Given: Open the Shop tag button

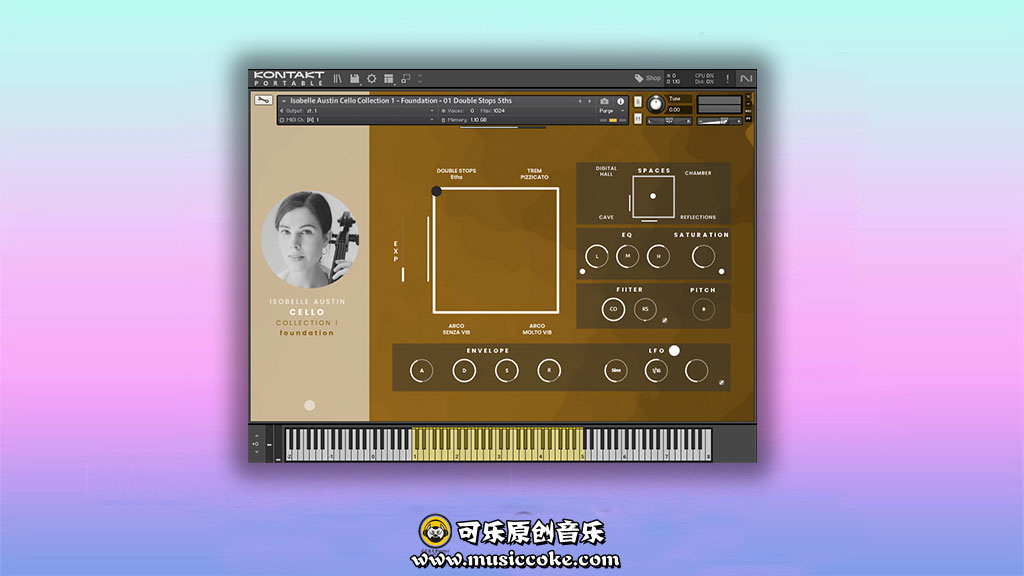Looking at the screenshot, I should click(648, 78).
